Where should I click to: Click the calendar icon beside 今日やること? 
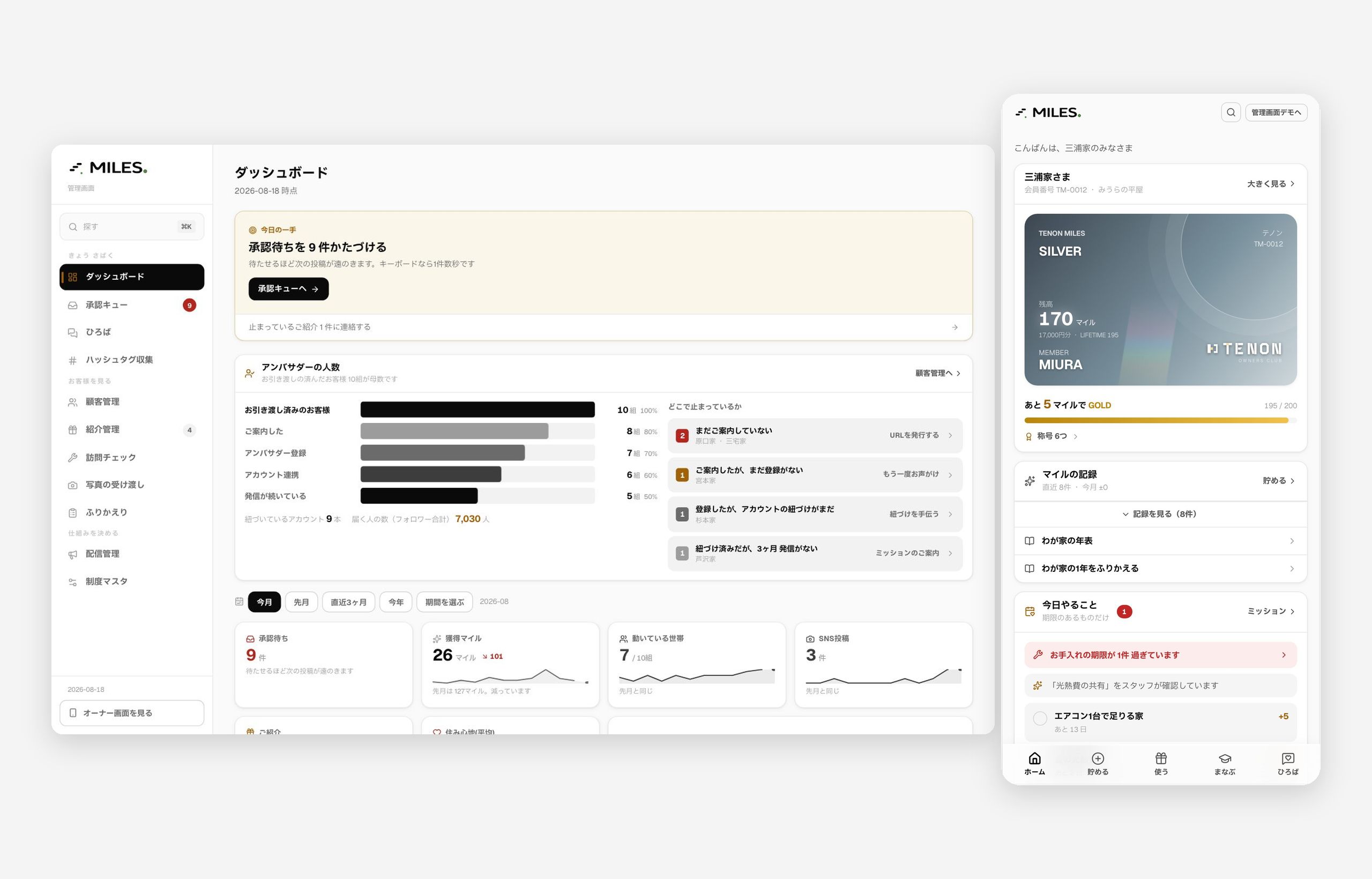tap(1030, 612)
